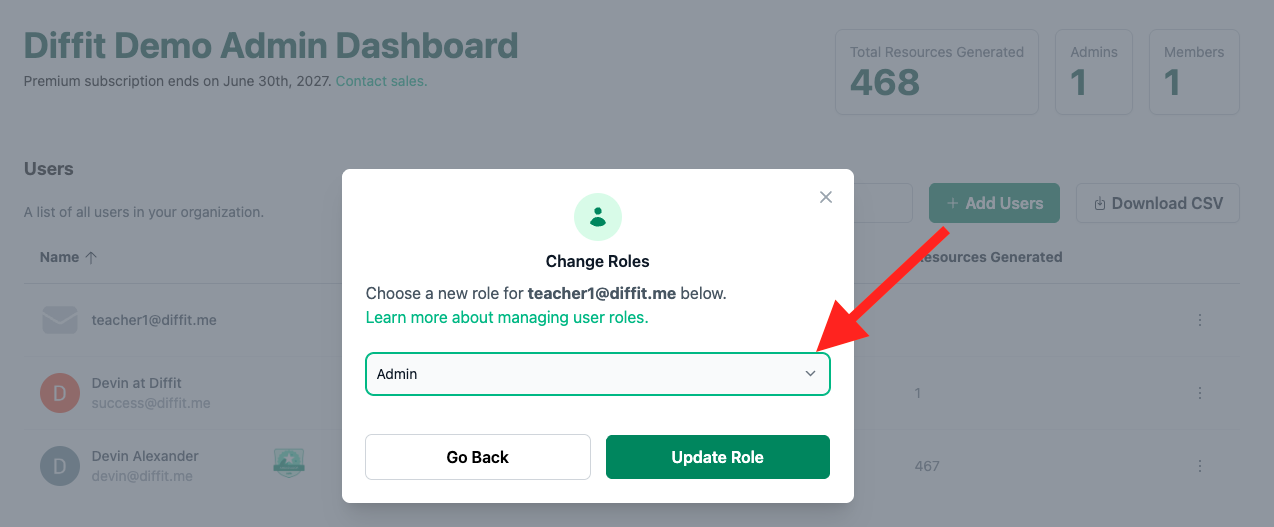The image size is (1274, 527).
Task: Click the gray D avatar for Devin Alexander
Action: pyautogui.click(x=60, y=466)
